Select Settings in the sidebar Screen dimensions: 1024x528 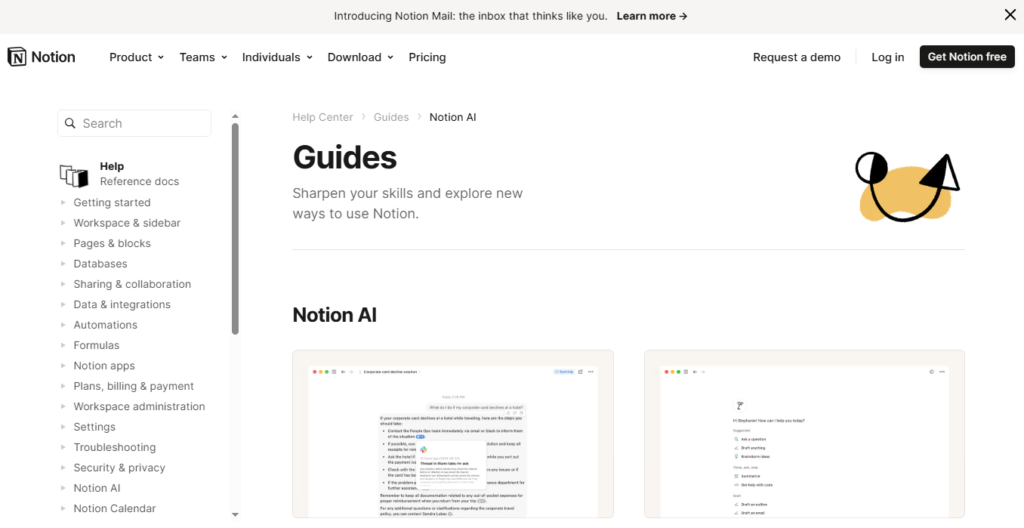click(x=94, y=427)
